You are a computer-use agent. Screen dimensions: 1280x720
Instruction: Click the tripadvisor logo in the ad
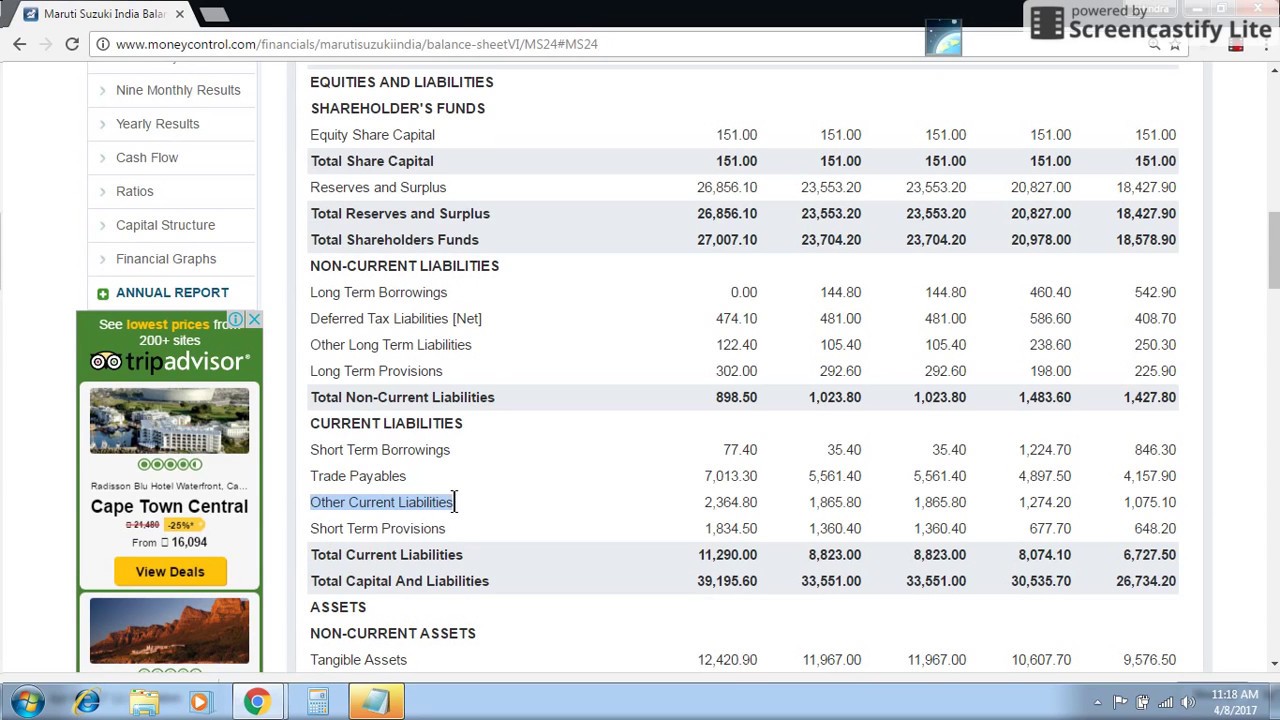pos(170,361)
